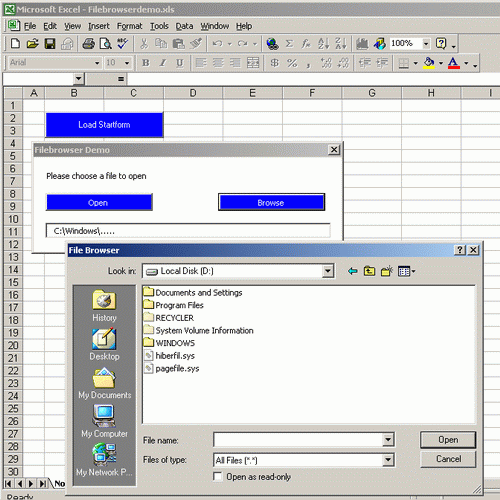Open My Documents in places bar
Screen dimensions: 500x500
coord(104,383)
